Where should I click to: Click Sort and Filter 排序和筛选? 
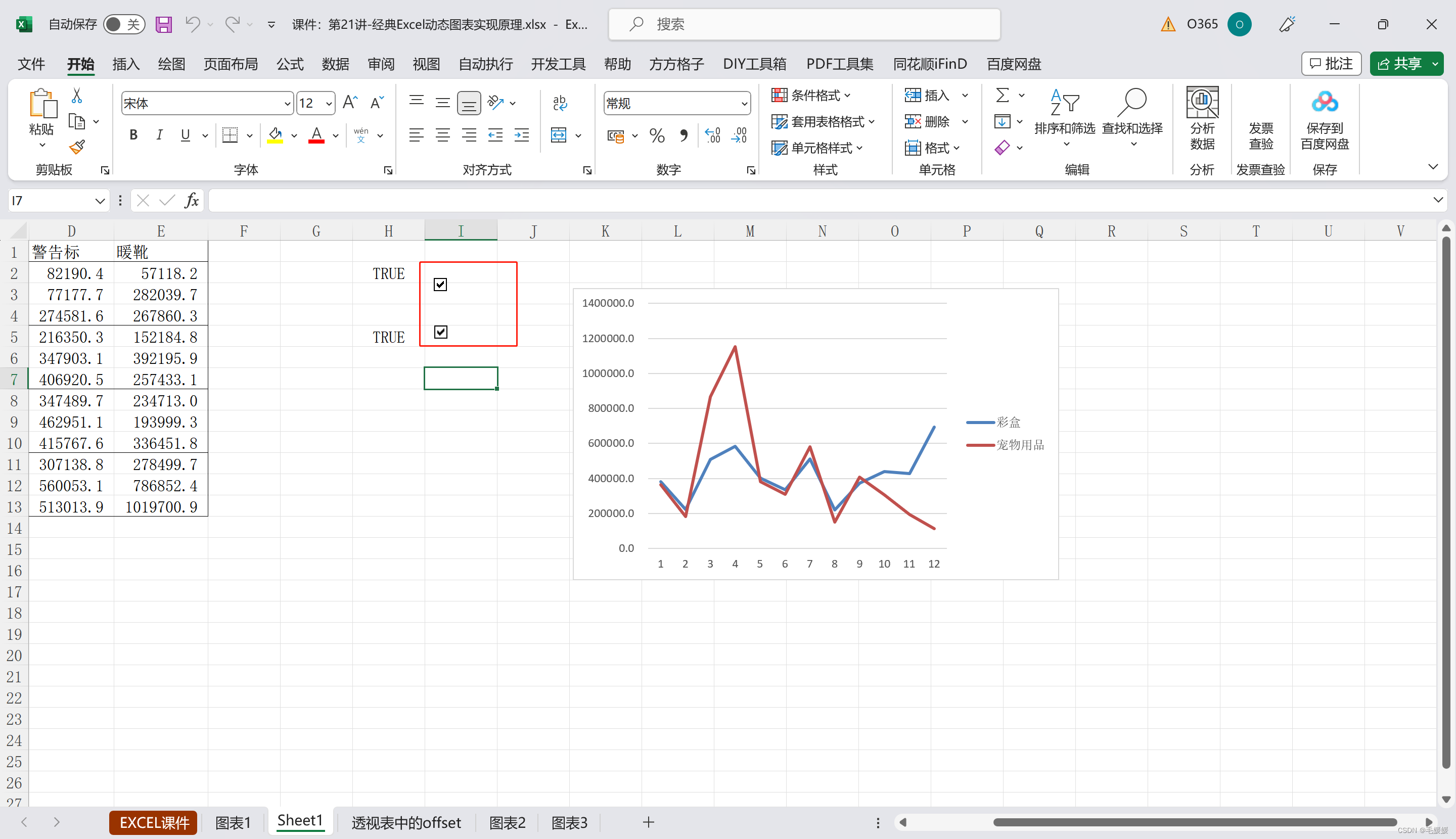pos(1065,119)
